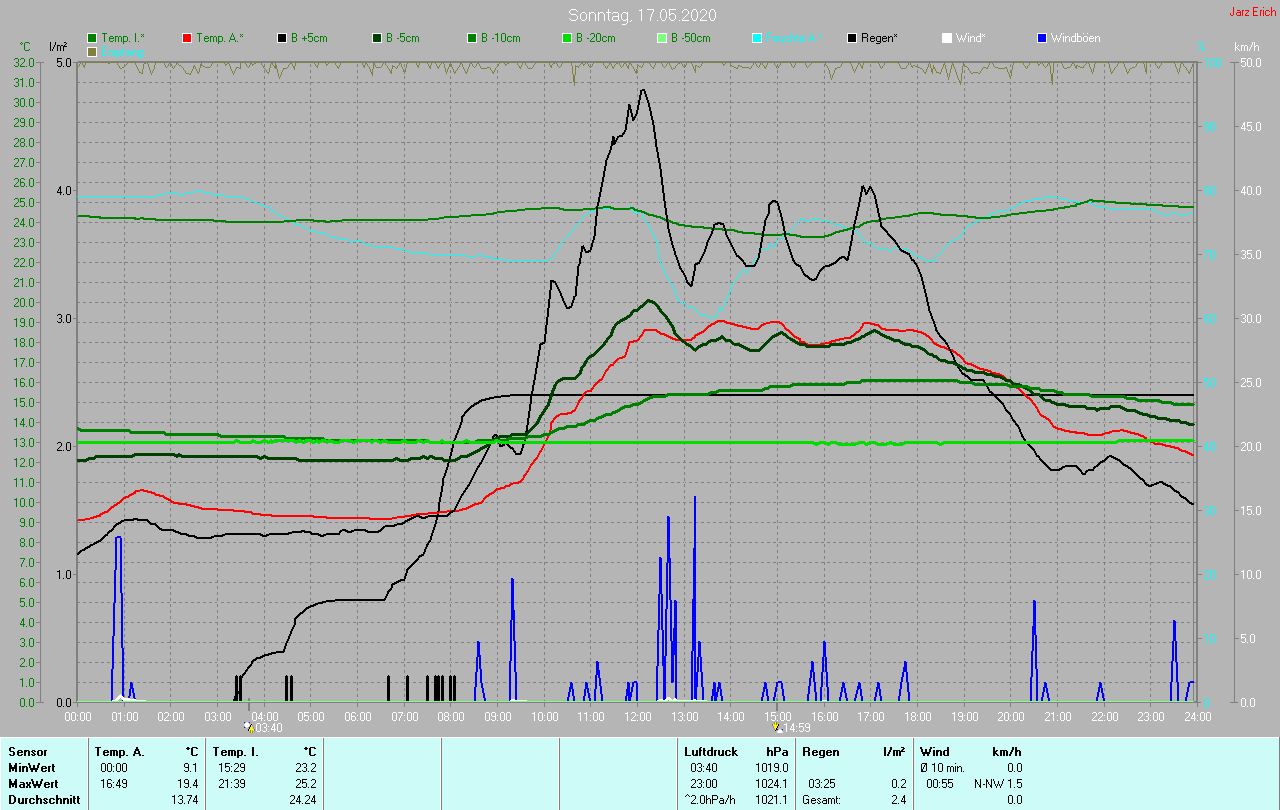Click the Sonntag, 17.05.2020 date title

click(642, 15)
